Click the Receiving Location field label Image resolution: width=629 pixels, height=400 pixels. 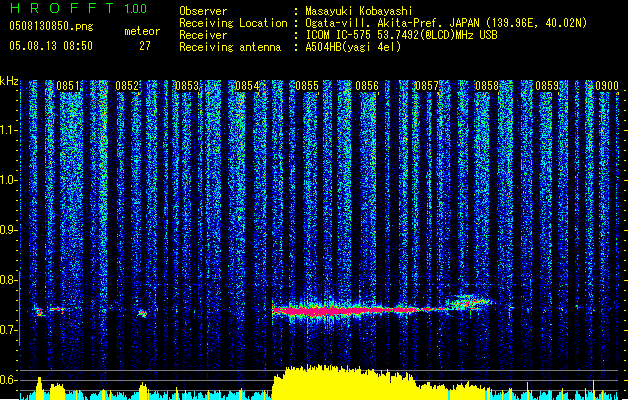click(x=233, y=23)
